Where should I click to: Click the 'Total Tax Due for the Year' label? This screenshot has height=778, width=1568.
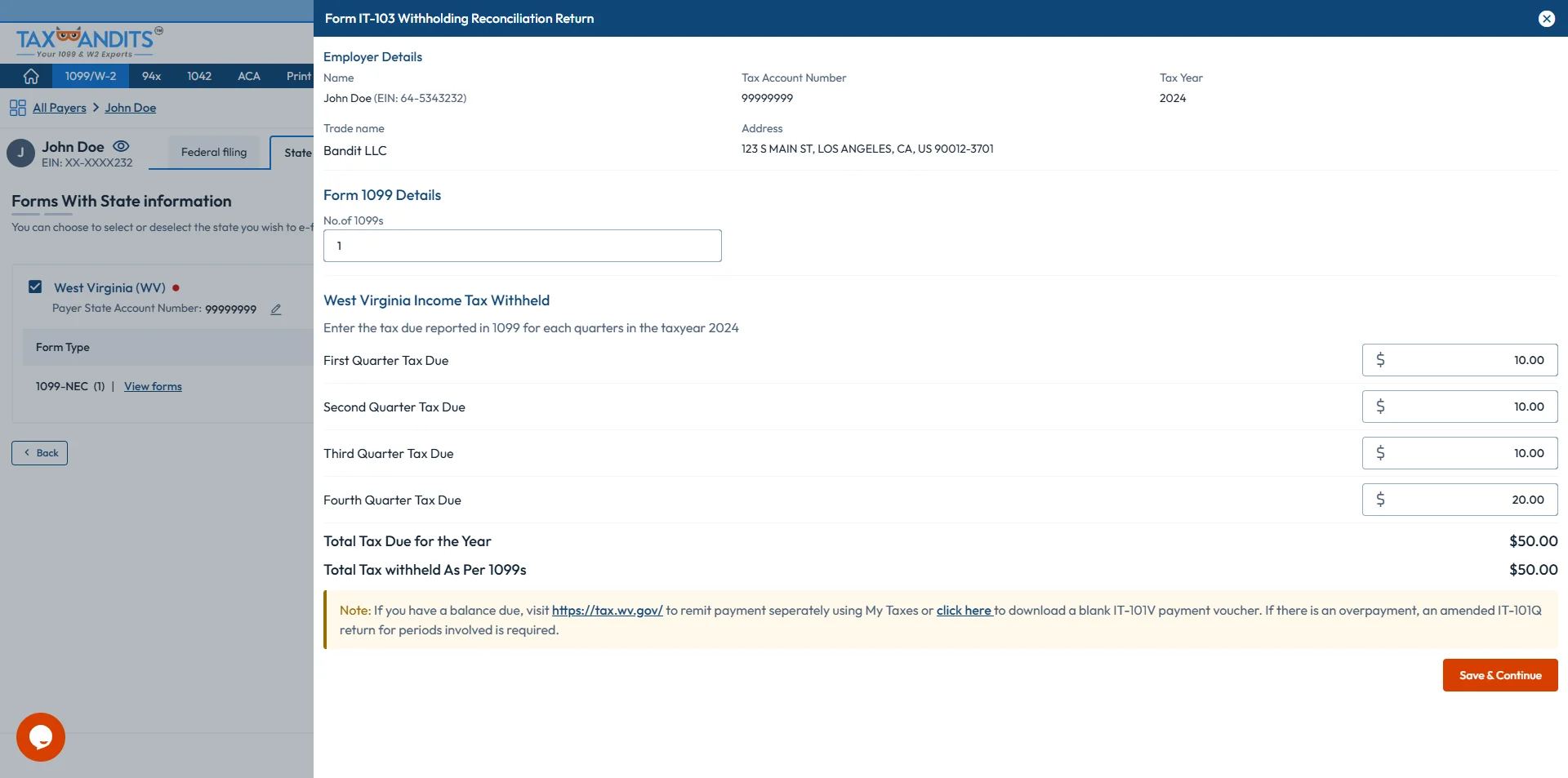click(x=408, y=541)
